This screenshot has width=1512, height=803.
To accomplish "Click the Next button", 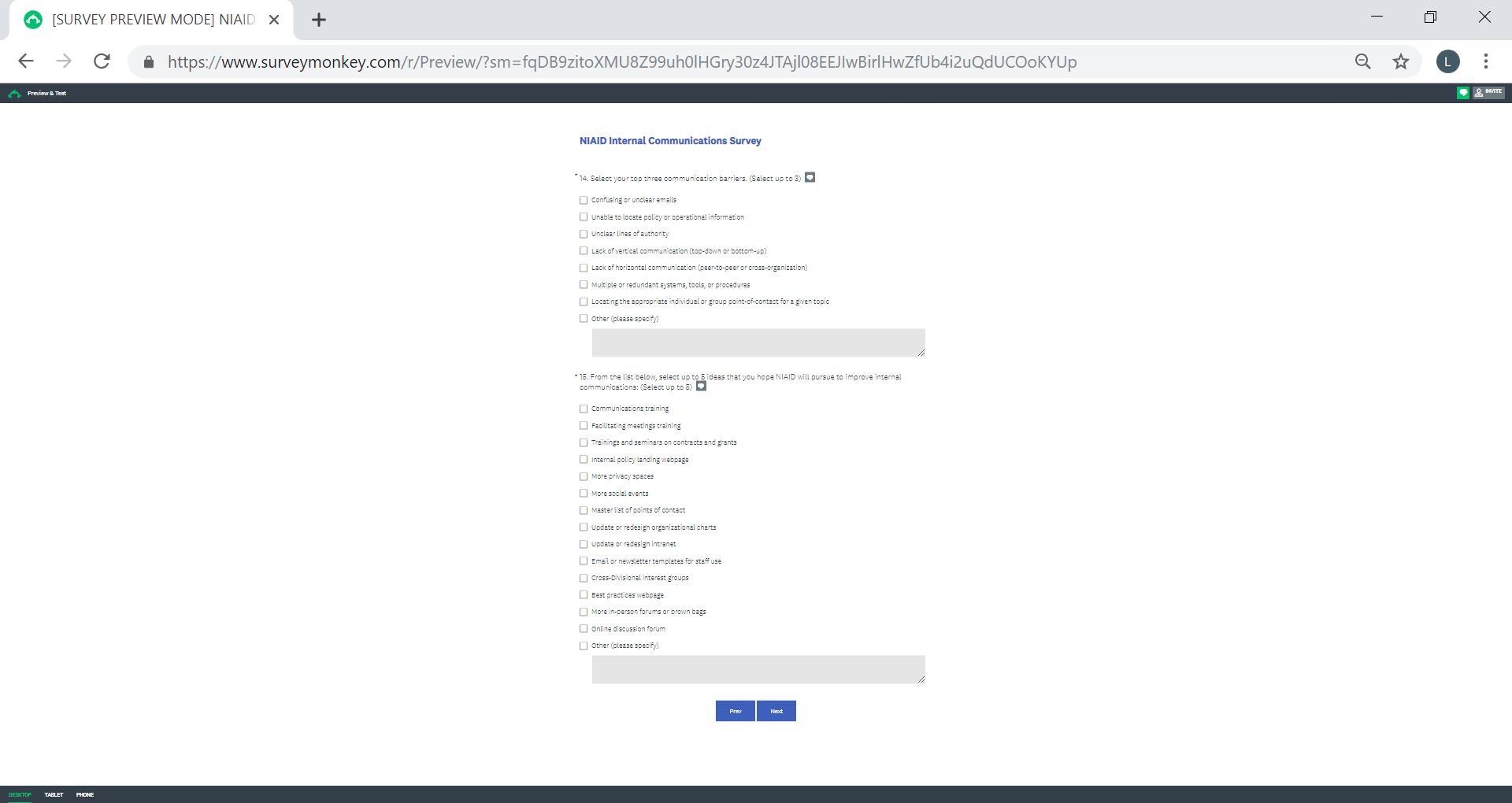I will click(776, 711).
